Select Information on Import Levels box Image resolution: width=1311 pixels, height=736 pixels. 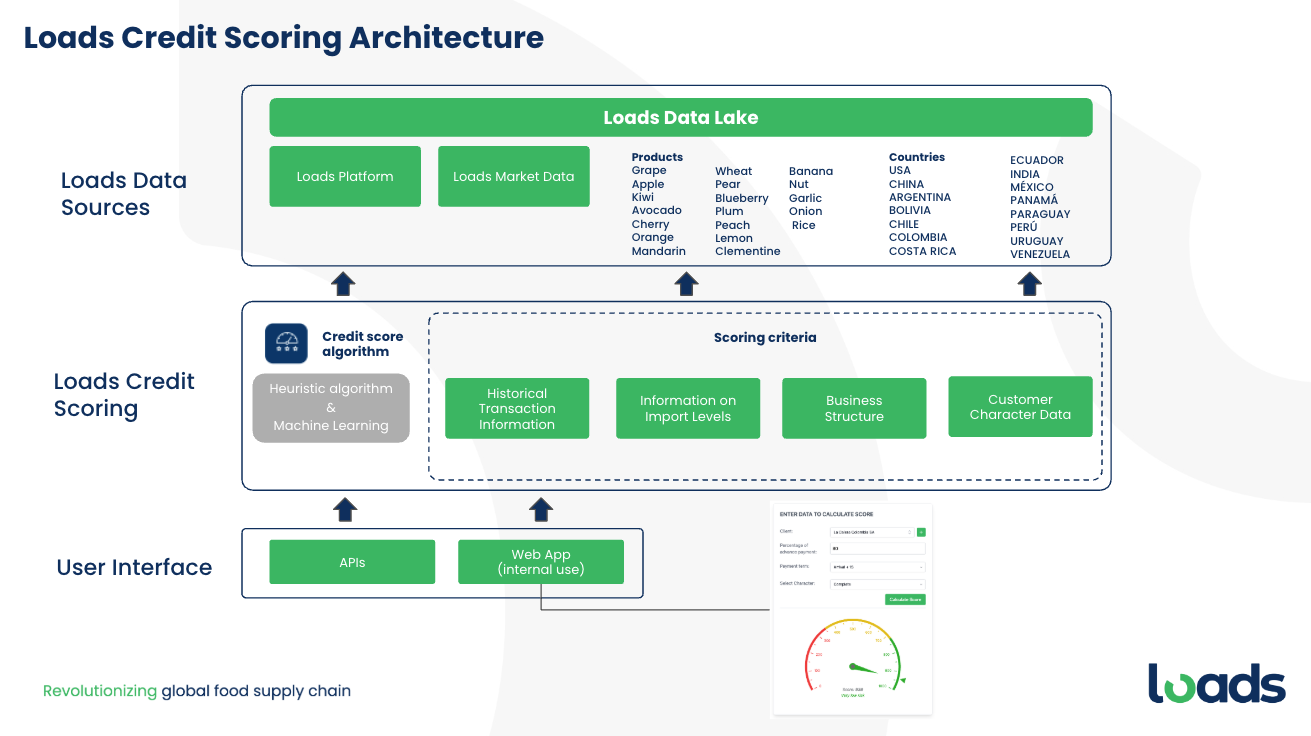688,408
